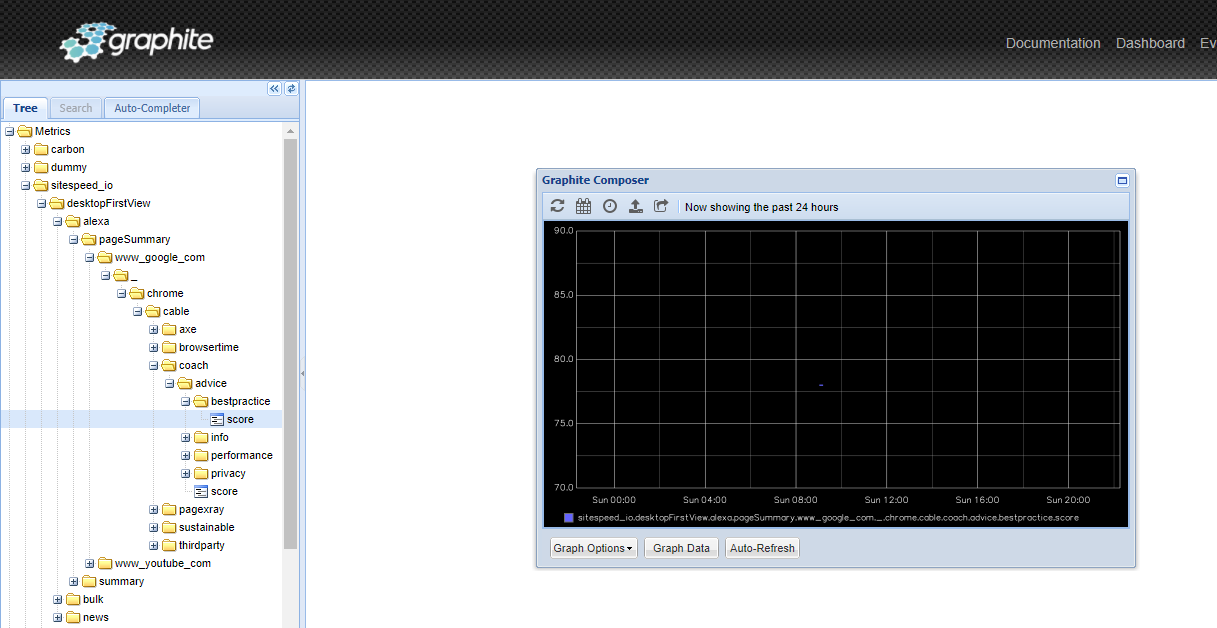The height and width of the screenshot is (628, 1217).
Task: Open the calendar date range picker
Action: point(583,206)
